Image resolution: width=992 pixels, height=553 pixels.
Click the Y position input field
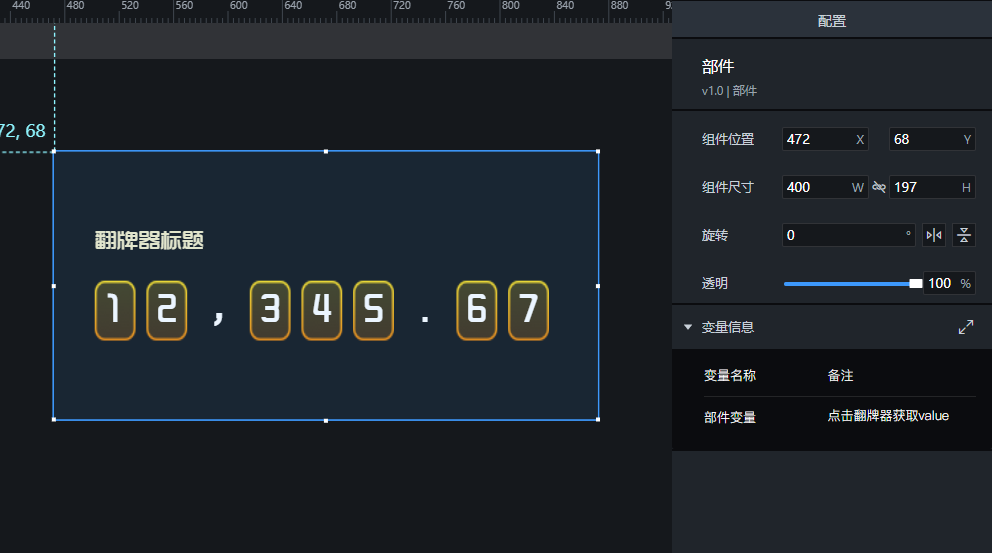point(923,139)
